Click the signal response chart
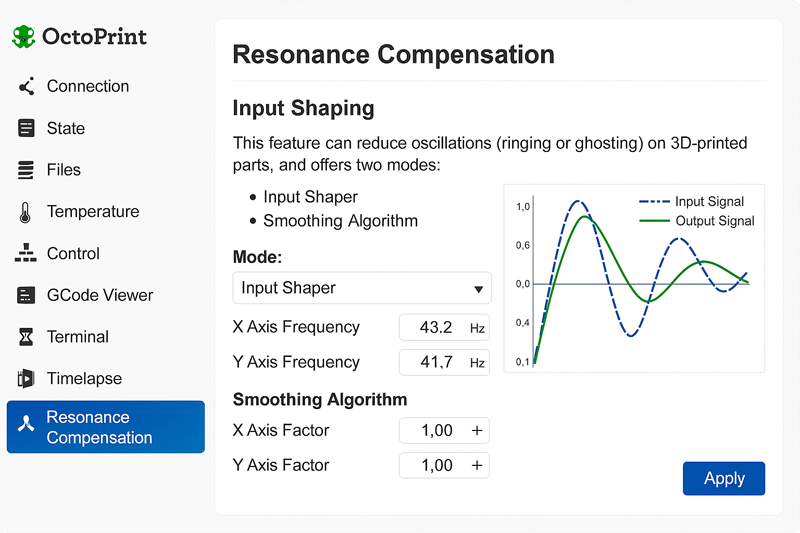Viewport: 800px width, 533px height. pos(634,278)
